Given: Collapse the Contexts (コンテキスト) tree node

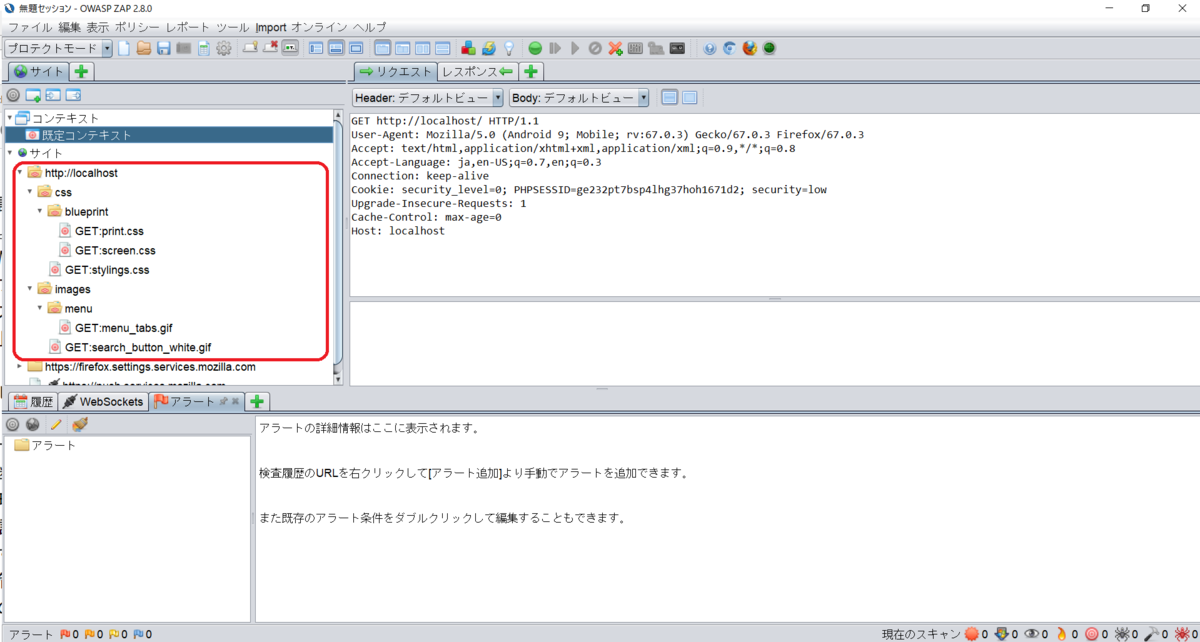Looking at the screenshot, I should pos(9,118).
